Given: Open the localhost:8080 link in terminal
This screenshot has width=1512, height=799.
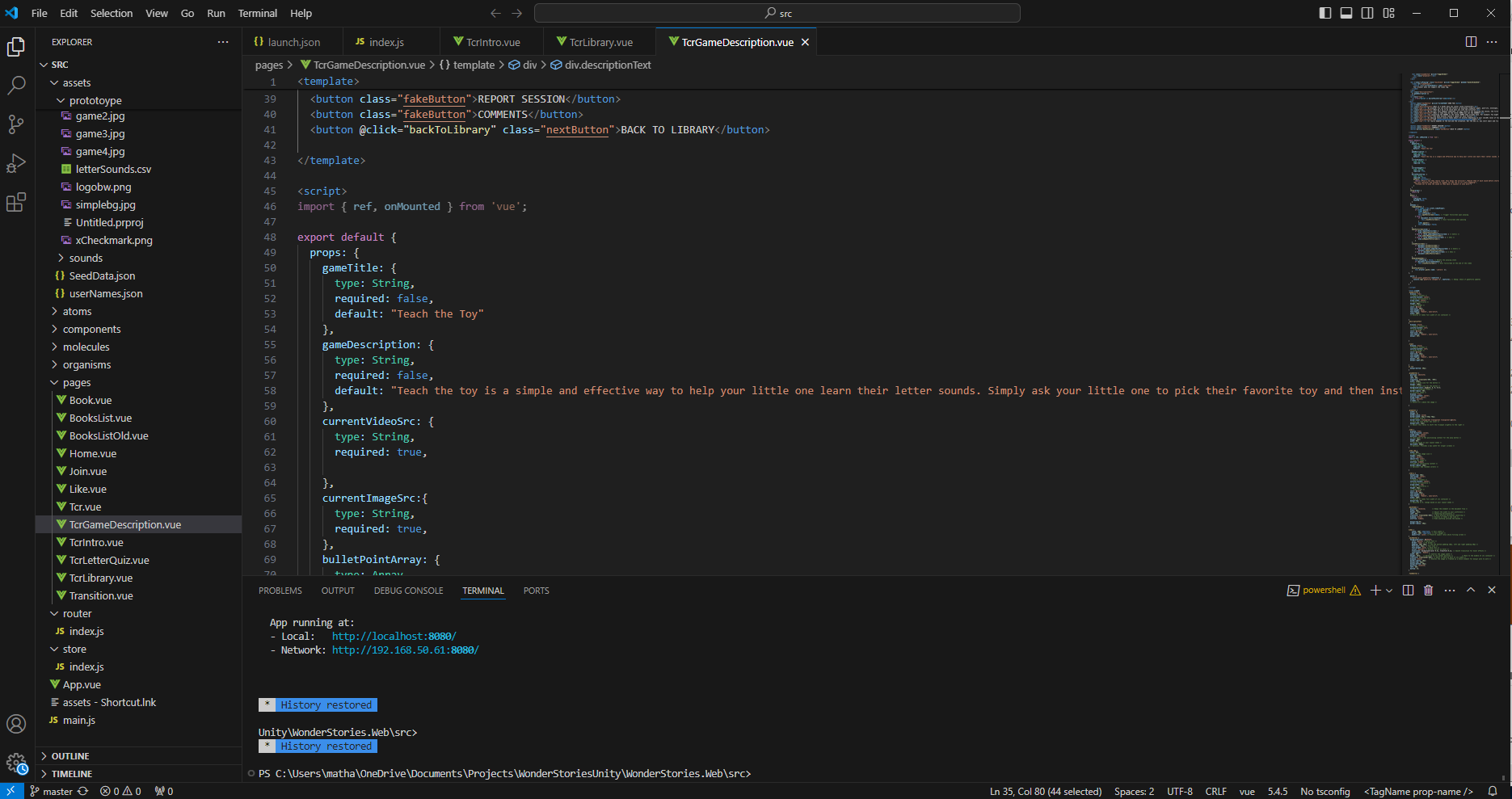Looking at the screenshot, I should (394, 636).
